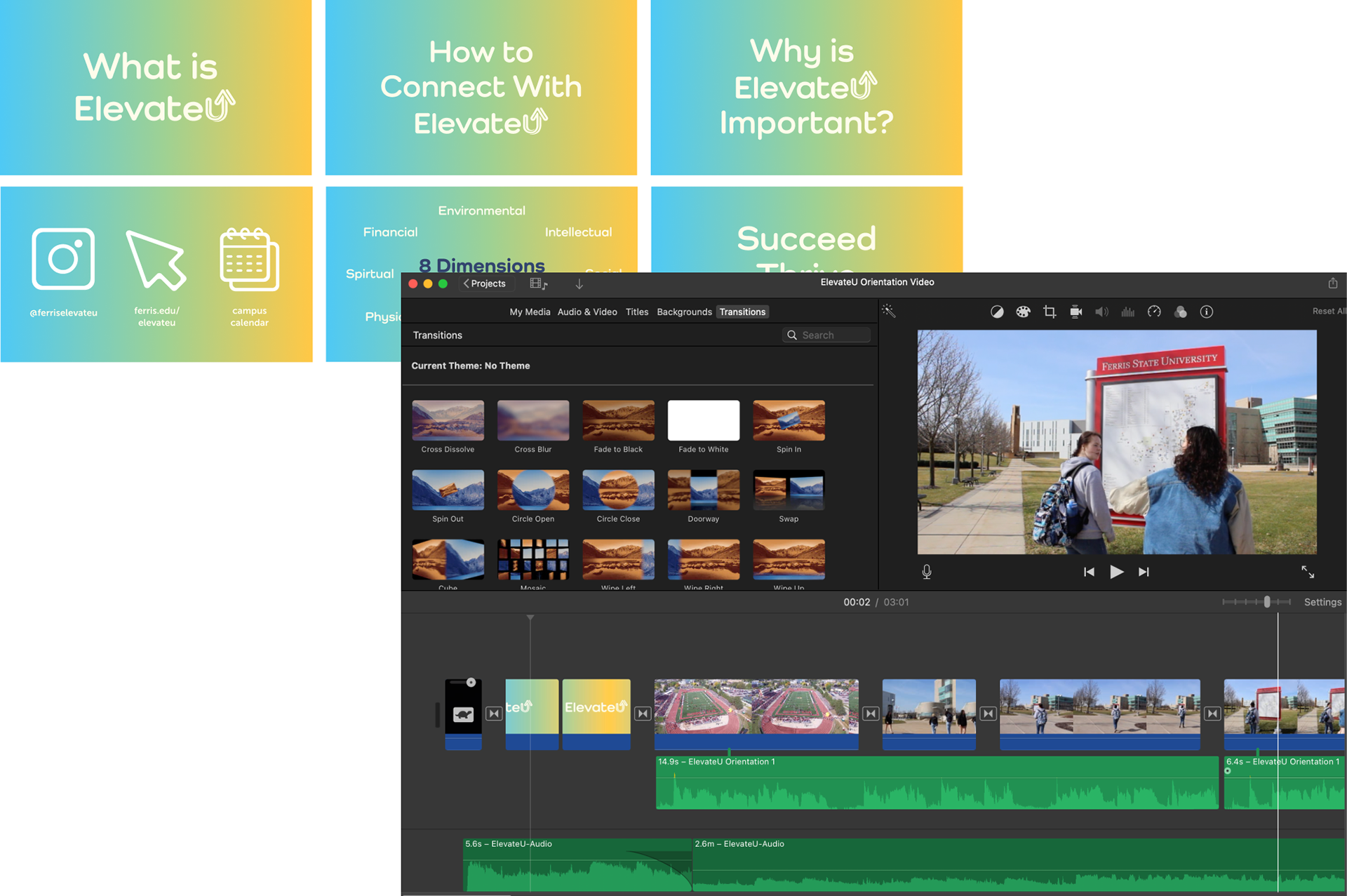
Task: Click the playhead marker in timeline
Action: coord(530,617)
